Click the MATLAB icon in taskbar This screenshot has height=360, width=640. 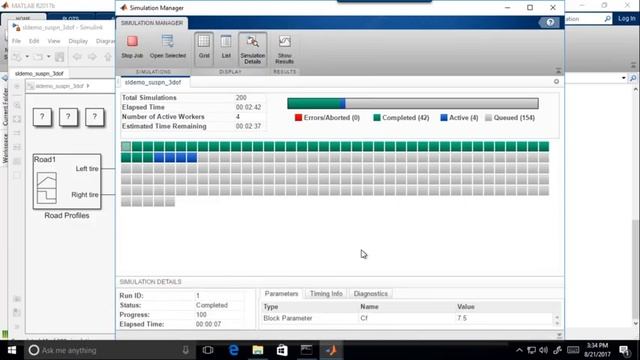(331, 350)
